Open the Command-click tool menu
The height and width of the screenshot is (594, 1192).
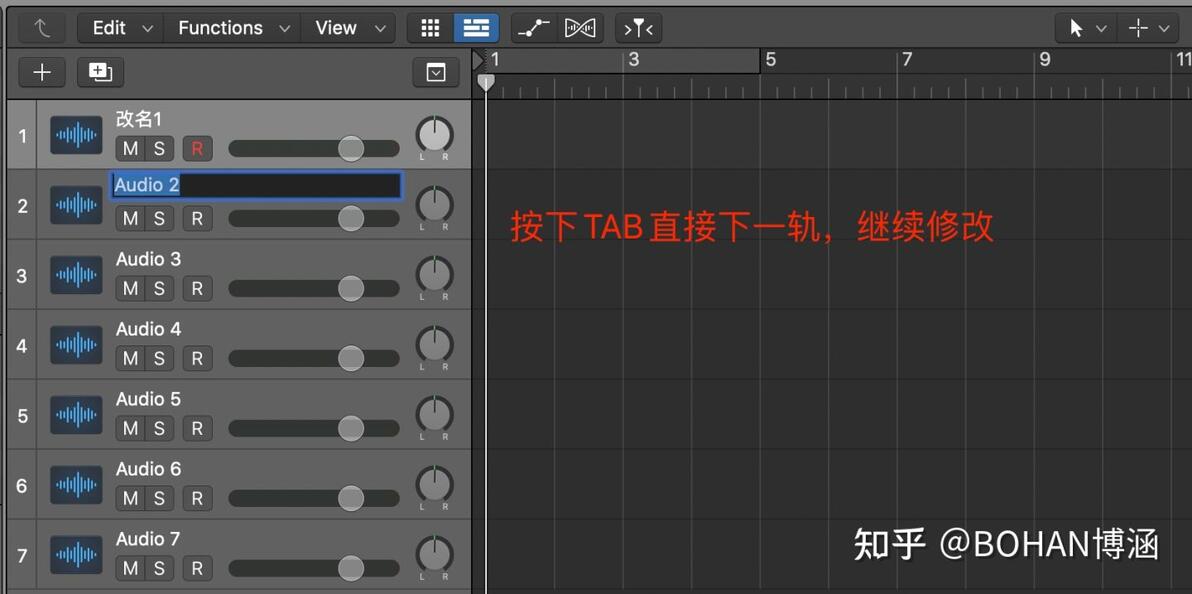coord(1148,28)
